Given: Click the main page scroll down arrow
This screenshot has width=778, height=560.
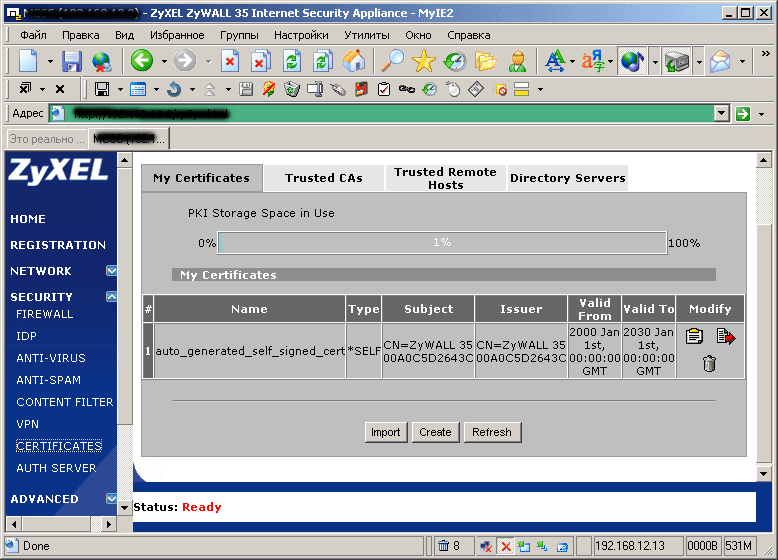Looking at the screenshot, I should pyautogui.click(x=764, y=474).
